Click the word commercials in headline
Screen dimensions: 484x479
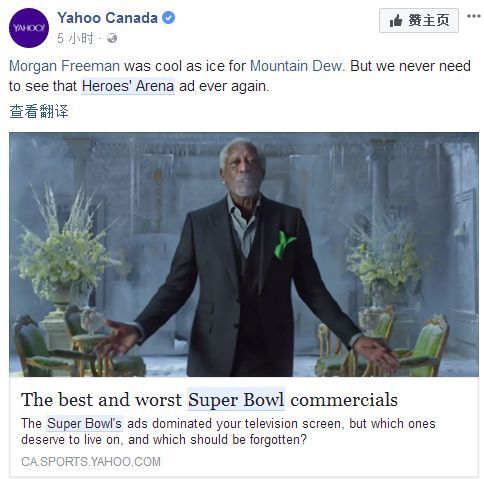point(344,399)
